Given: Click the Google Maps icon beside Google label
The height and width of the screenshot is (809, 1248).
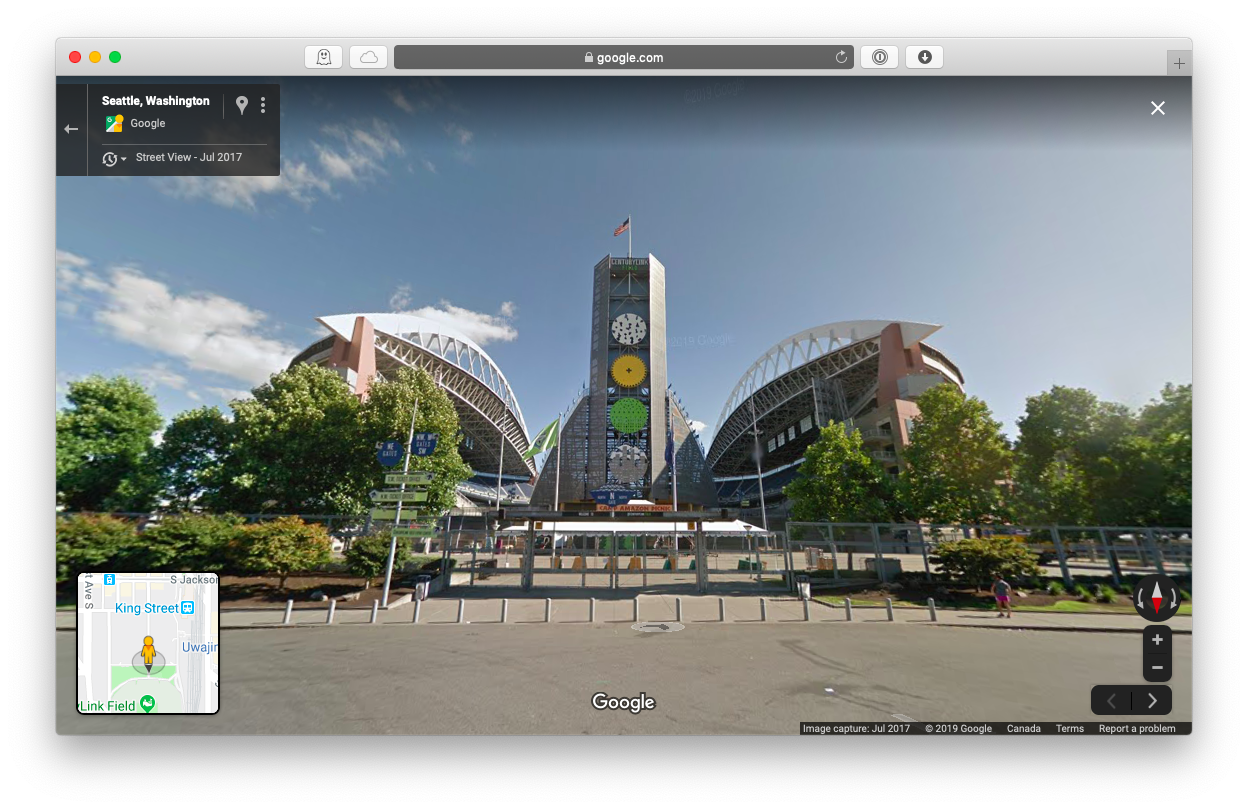Looking at the screenshot, I should point(114,124).
